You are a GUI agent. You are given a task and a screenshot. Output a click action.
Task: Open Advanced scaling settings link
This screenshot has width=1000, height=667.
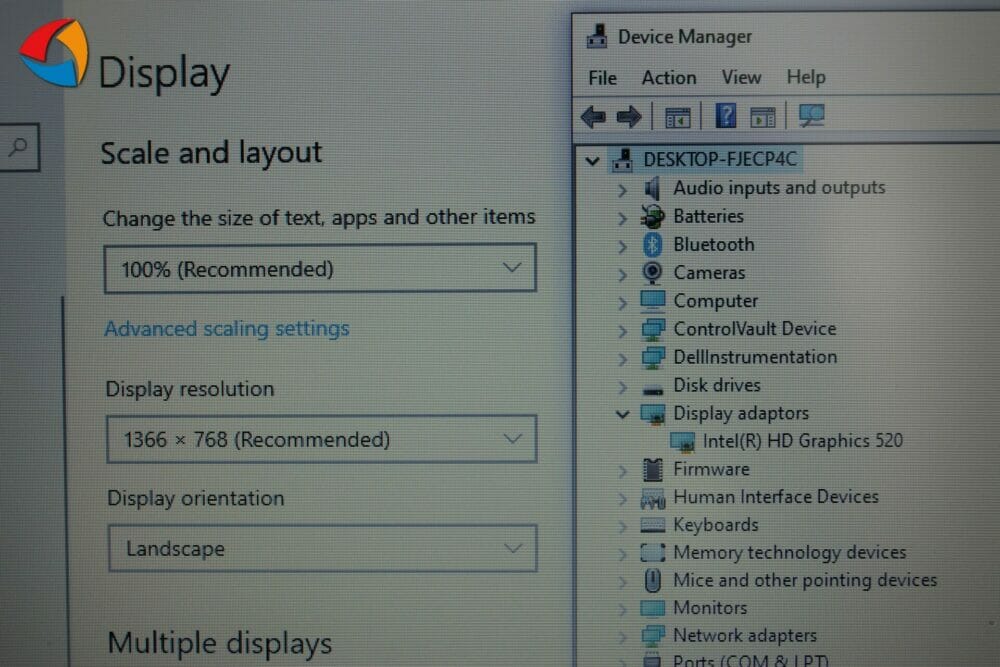click(226, 328)
